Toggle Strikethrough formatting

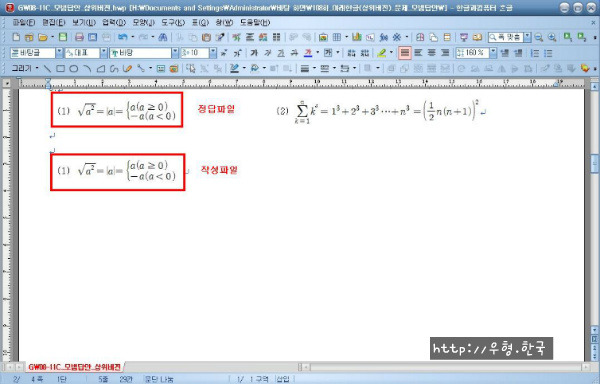[294, 53]
